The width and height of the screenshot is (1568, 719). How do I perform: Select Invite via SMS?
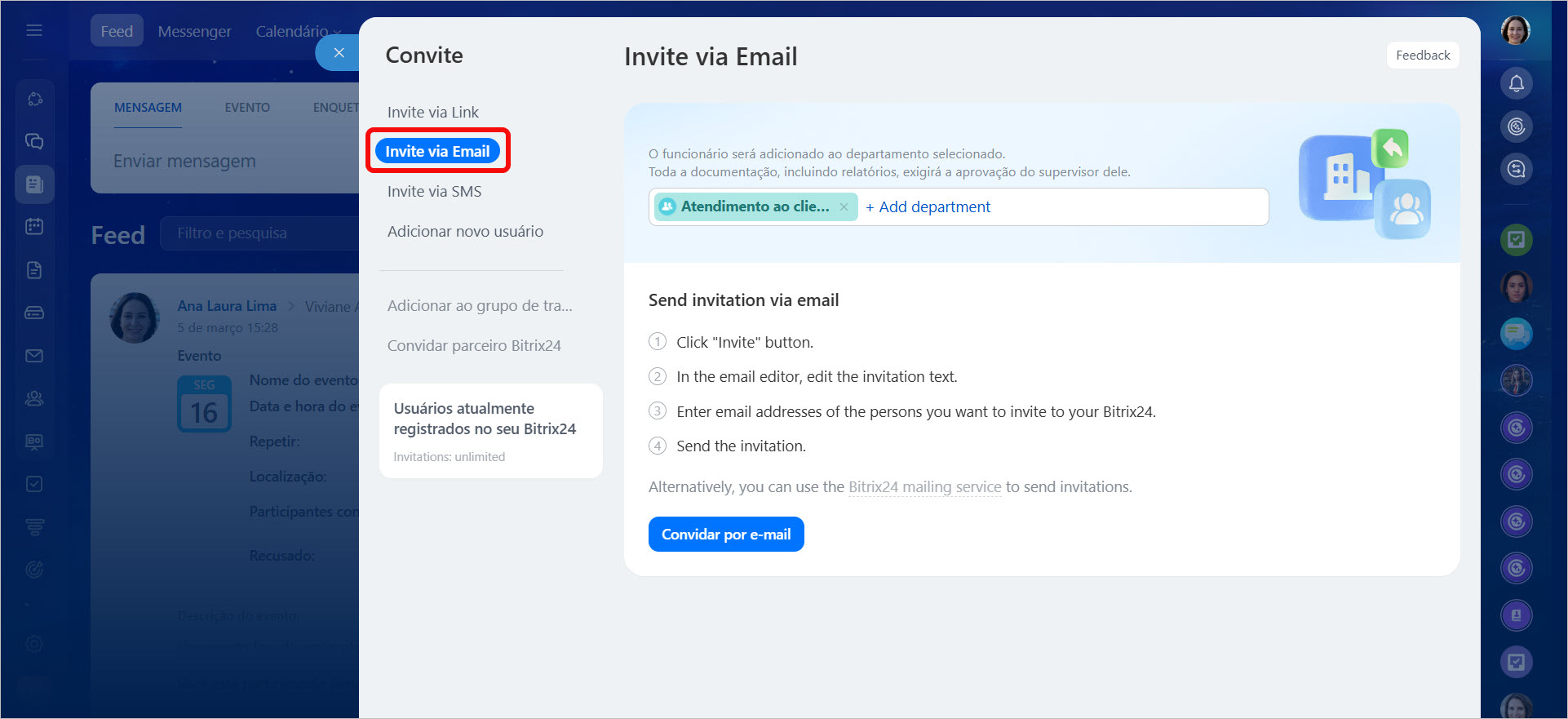pyautogui.click(x=434, y=192)
